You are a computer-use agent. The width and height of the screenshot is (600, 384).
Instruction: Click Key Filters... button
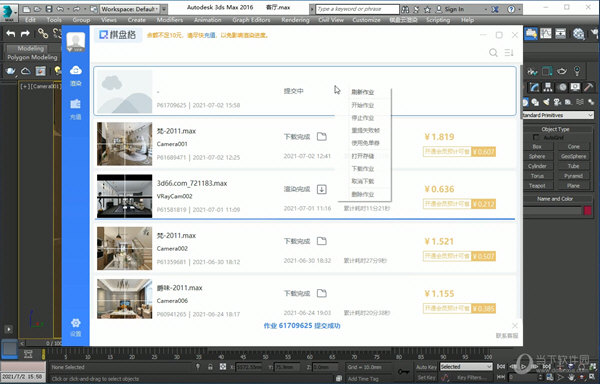click(x=472, y=377)
